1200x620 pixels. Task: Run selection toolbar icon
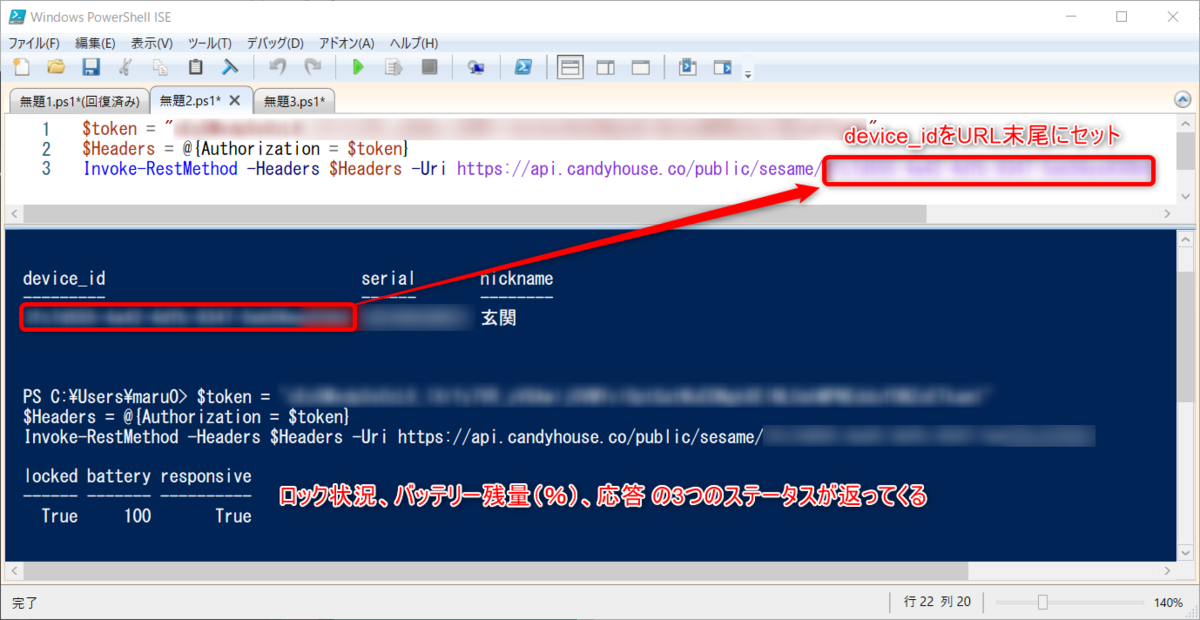point(394,68)
